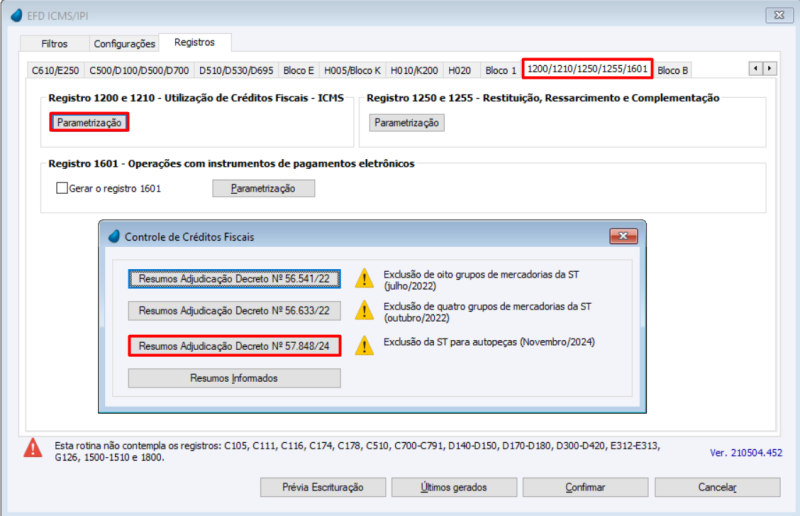
Task: Open the Bloco E sub-tab
Action: pyautogui.click(x=298, y=70)
